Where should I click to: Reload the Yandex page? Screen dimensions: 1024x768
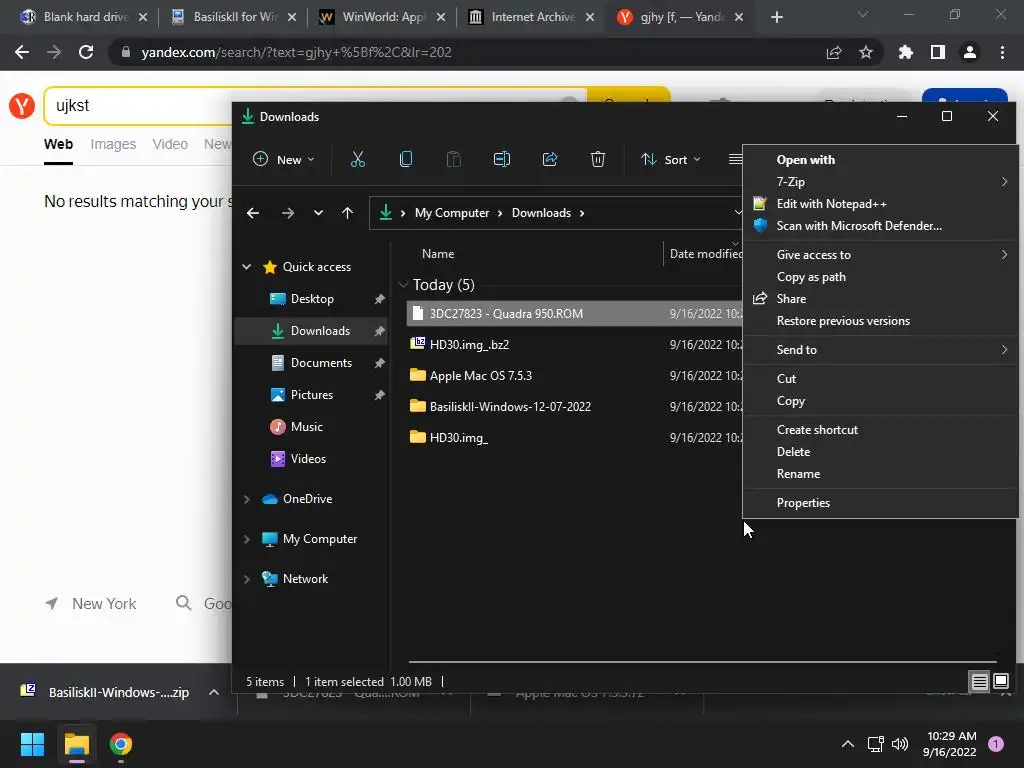pyautogui.click(x=86, y=52)
